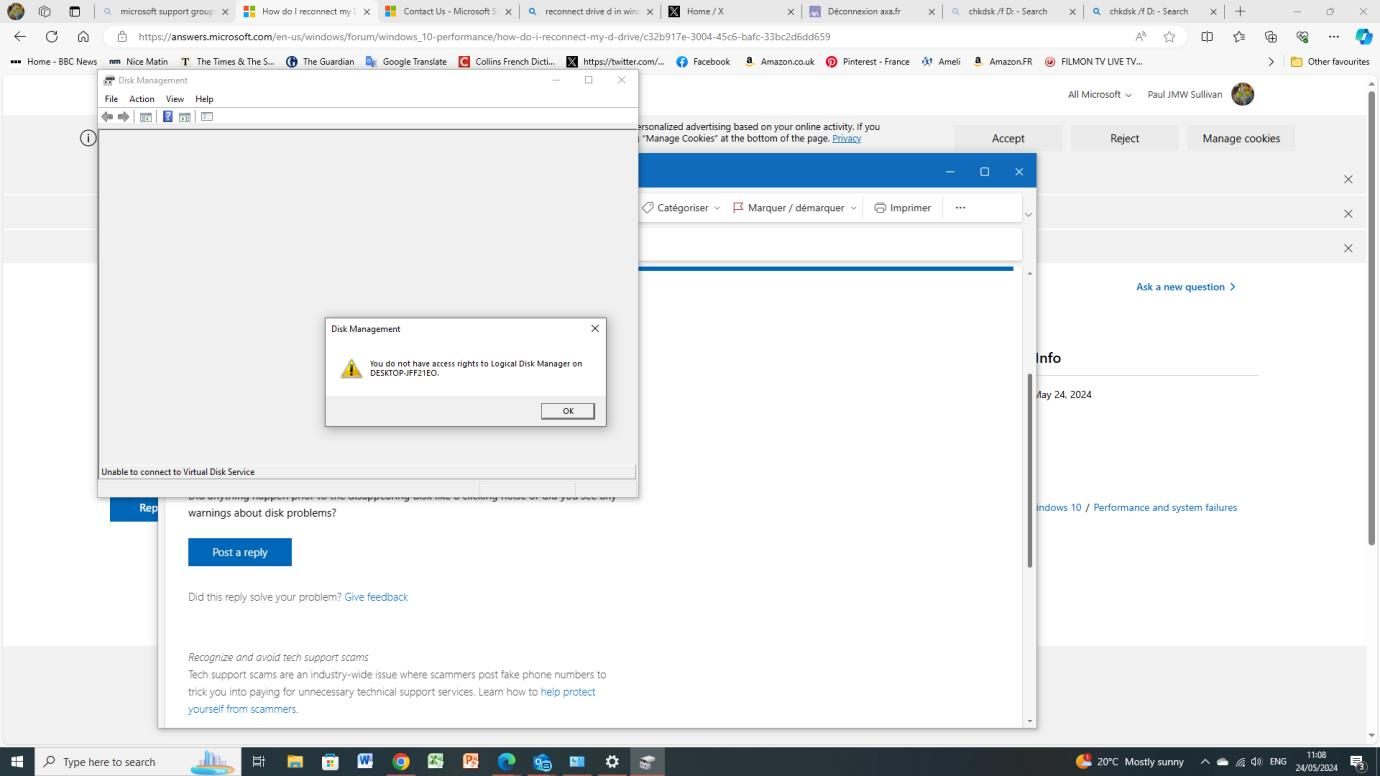The image size is (1380, 776).
Task: Click Give feedback link
Action: (x=376, y=597)
